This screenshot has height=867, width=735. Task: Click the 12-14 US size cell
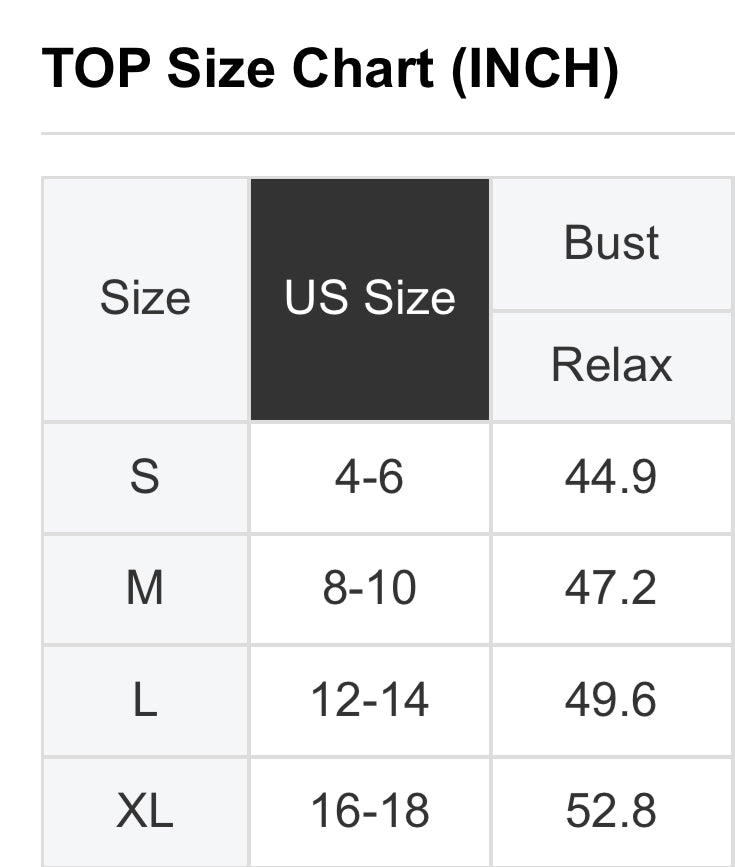click(x=370, y=701)
